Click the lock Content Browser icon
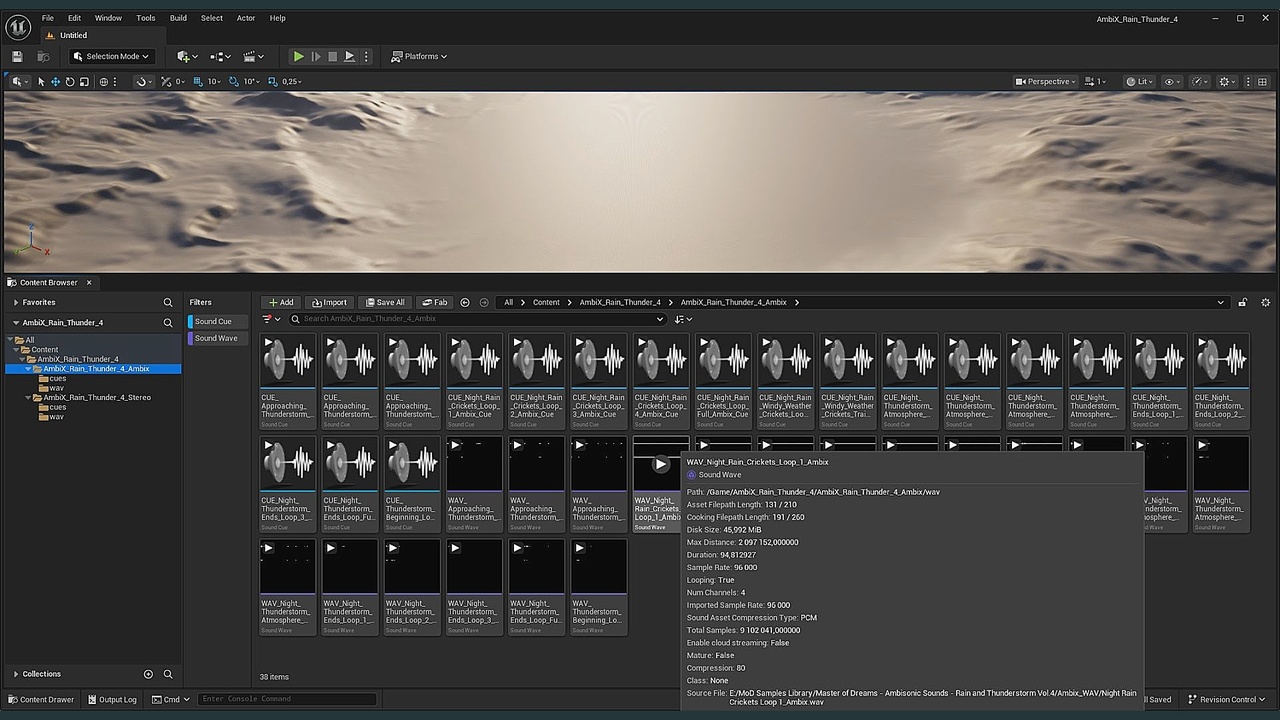Viewport: 1280px width, 720px height. 1243,302
